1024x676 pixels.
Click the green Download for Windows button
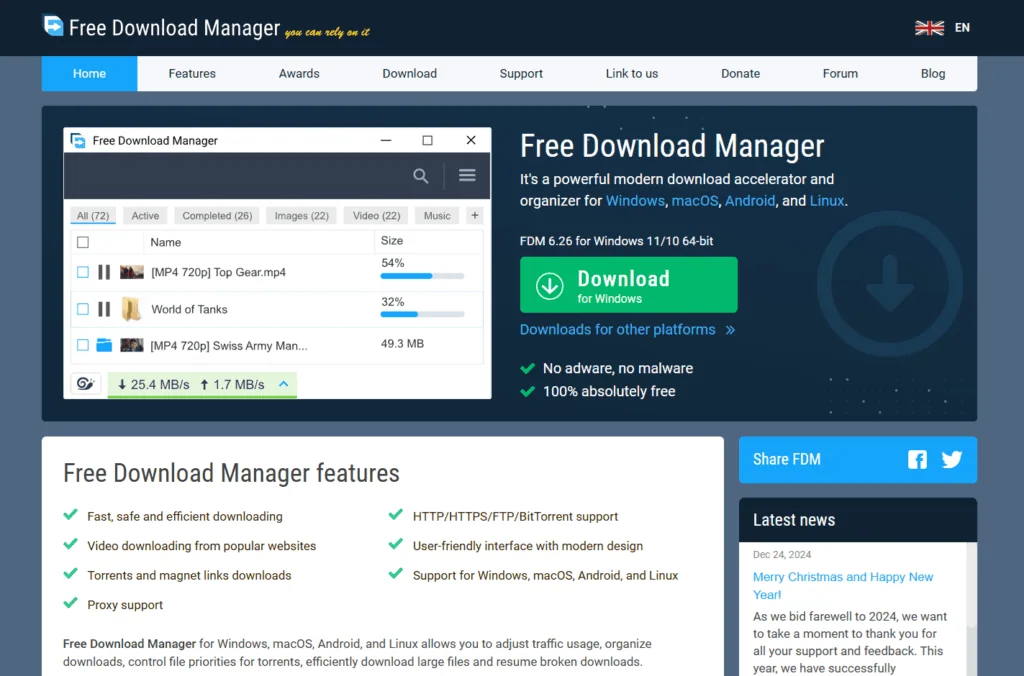coord(628,285)
